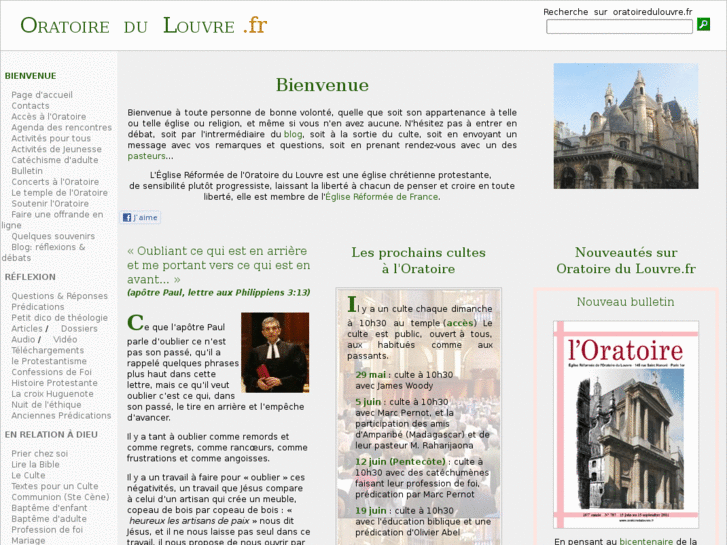
Task: Click the l'Oratoire bulletin cover image
Action: click(x=626, y=424)
